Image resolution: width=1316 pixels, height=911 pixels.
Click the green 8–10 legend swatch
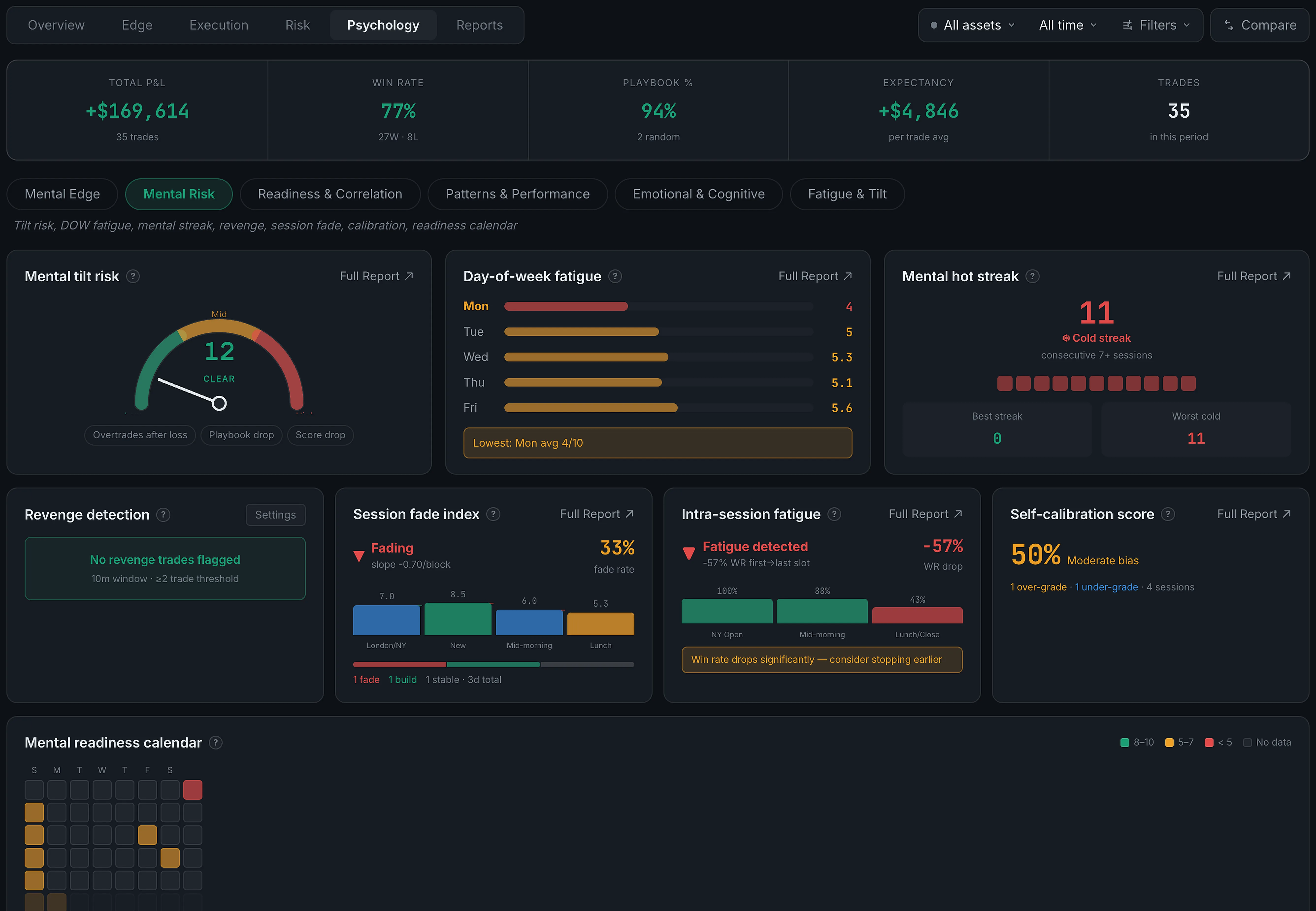point(1125,743)
